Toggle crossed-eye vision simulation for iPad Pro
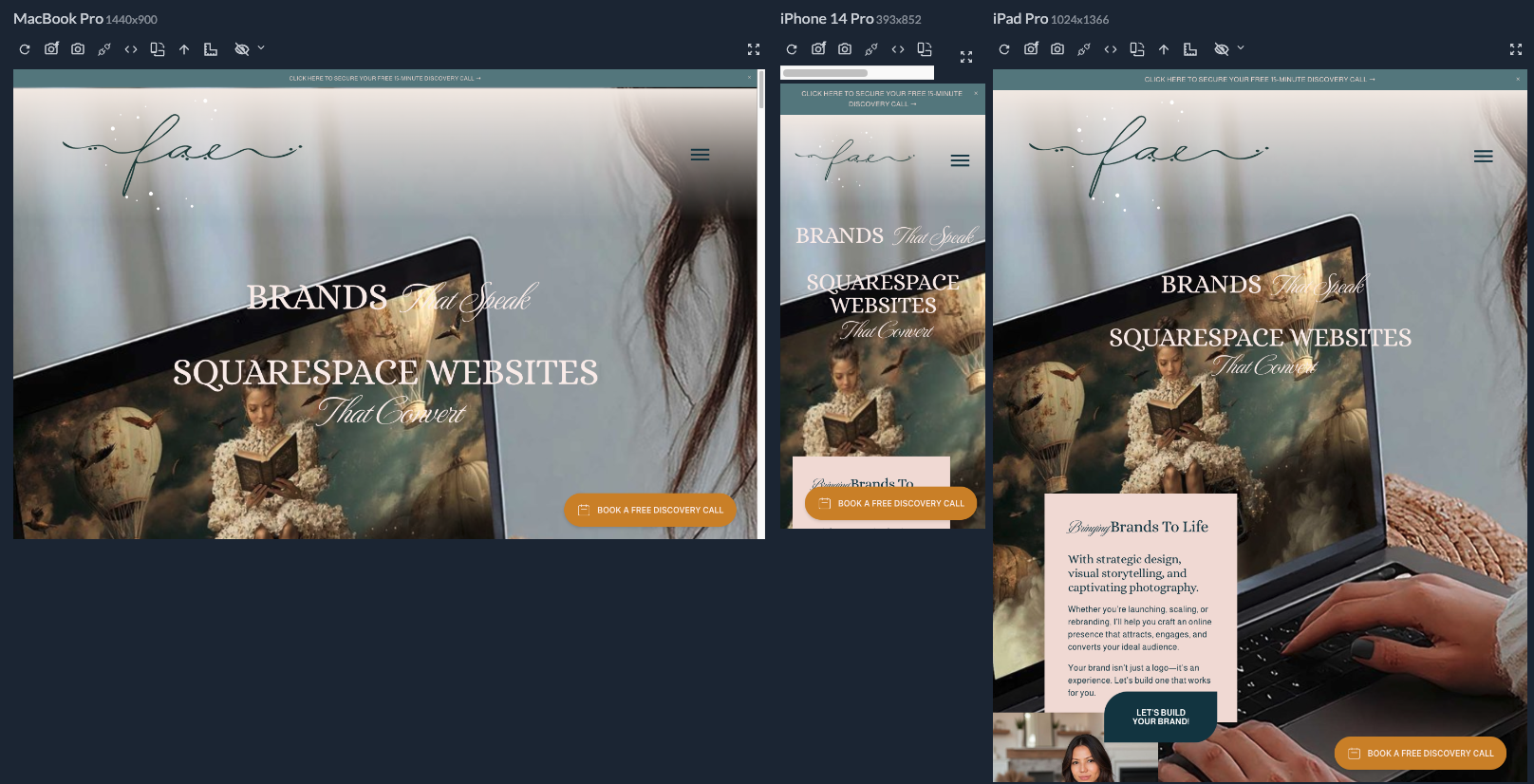The image size is (1534, 784). pyautogui.click(x=1221, y=49)
